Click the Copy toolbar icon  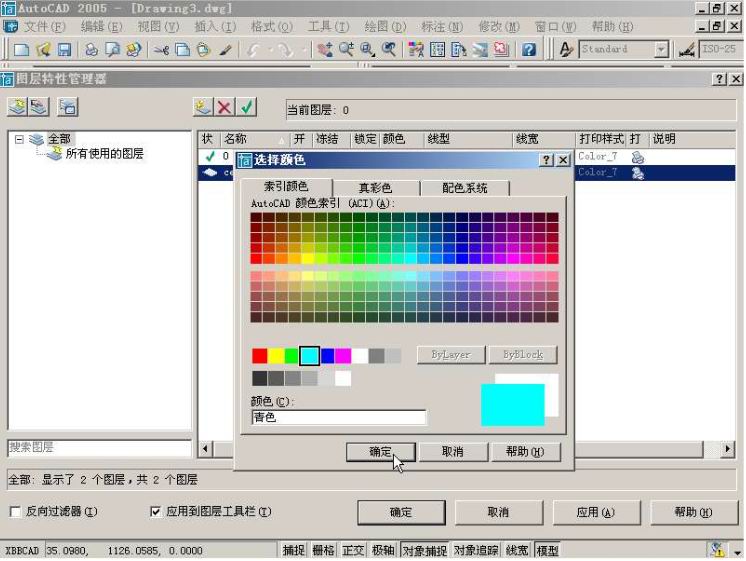pyautogui.click(x=183, y=49)
